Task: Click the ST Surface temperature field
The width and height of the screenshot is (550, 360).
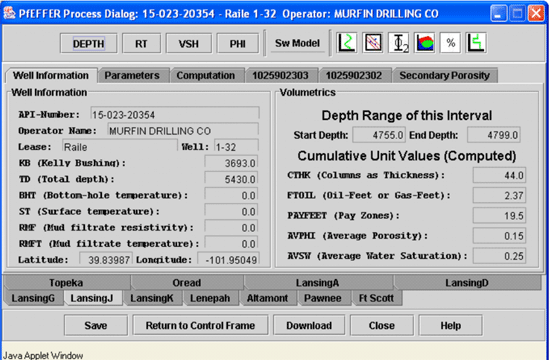Action: point(231,211)
